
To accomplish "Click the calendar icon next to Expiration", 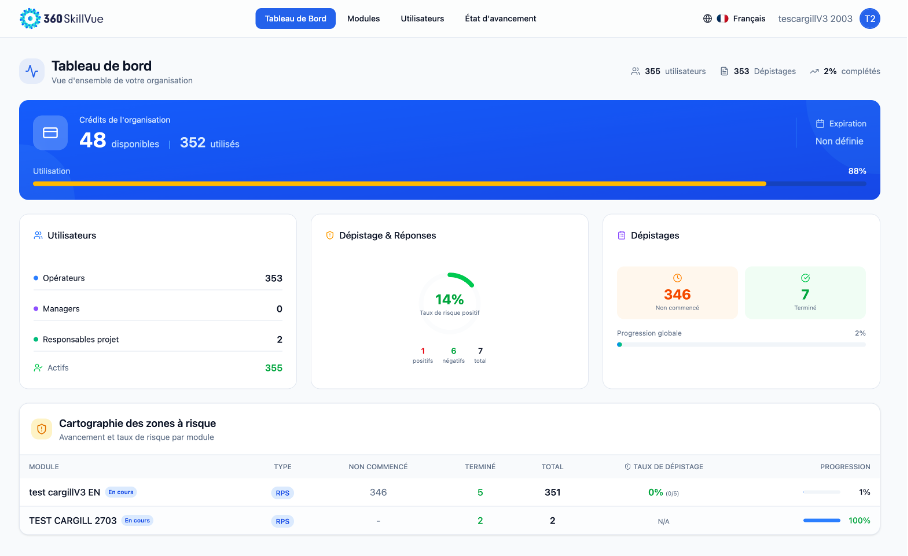I will [x=820, y=124].
